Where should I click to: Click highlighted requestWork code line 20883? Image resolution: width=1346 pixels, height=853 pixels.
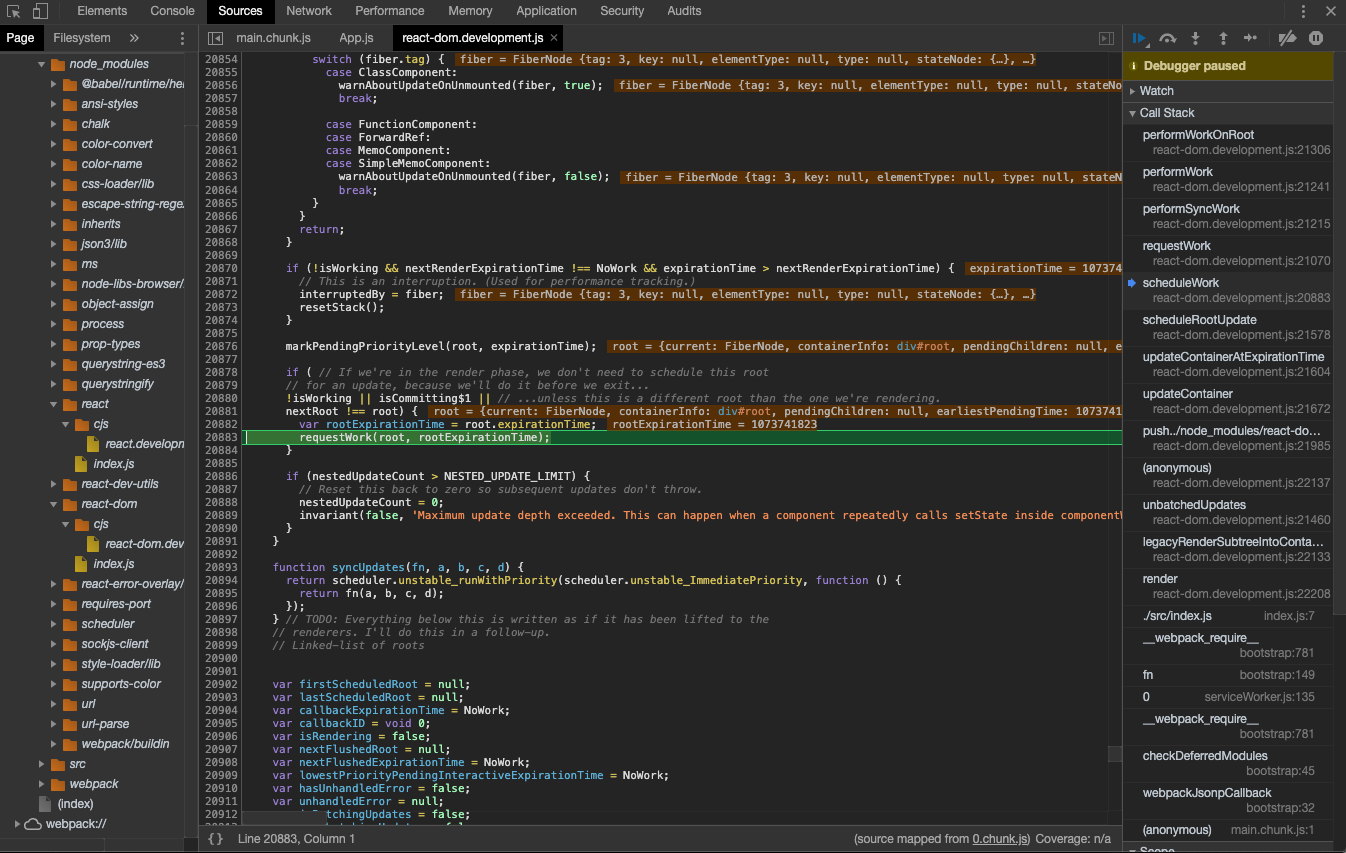coord(683,437)
